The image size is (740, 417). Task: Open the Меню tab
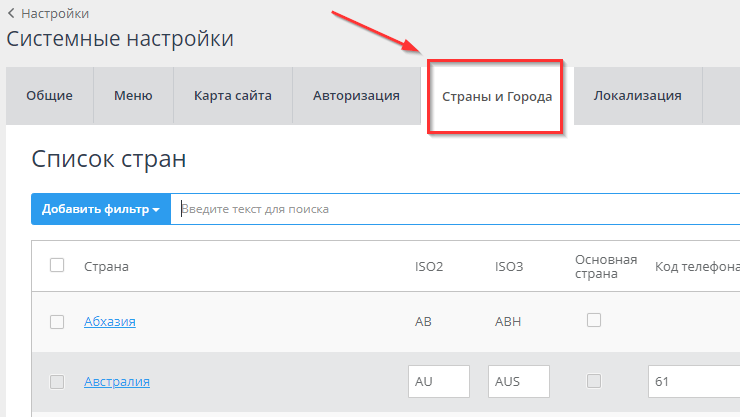point(133,96)
